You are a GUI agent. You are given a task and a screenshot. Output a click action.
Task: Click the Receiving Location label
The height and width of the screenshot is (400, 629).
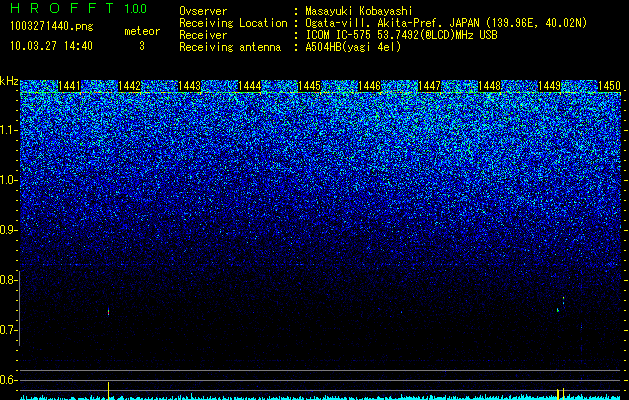coord(233,23)
